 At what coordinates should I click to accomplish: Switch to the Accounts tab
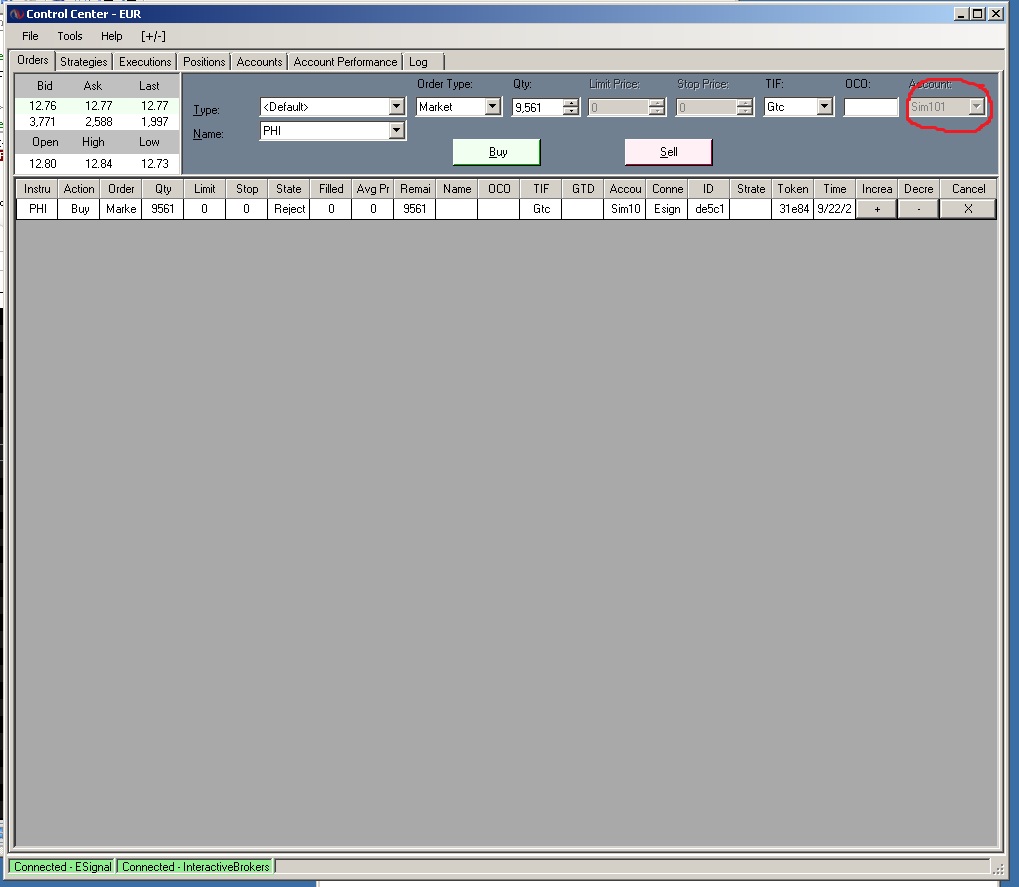tap(259, 62)
